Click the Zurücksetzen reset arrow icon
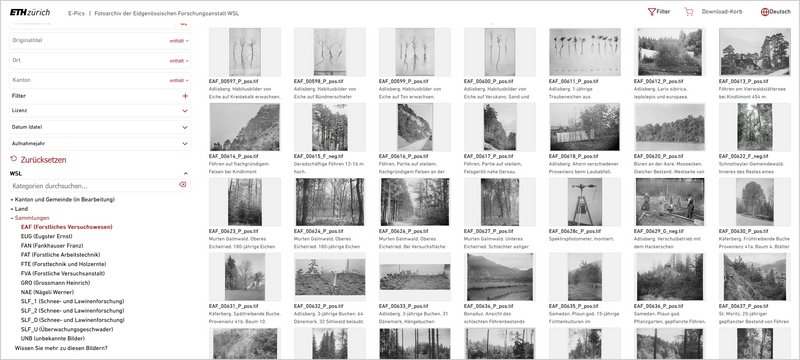 tap(14, 159)
